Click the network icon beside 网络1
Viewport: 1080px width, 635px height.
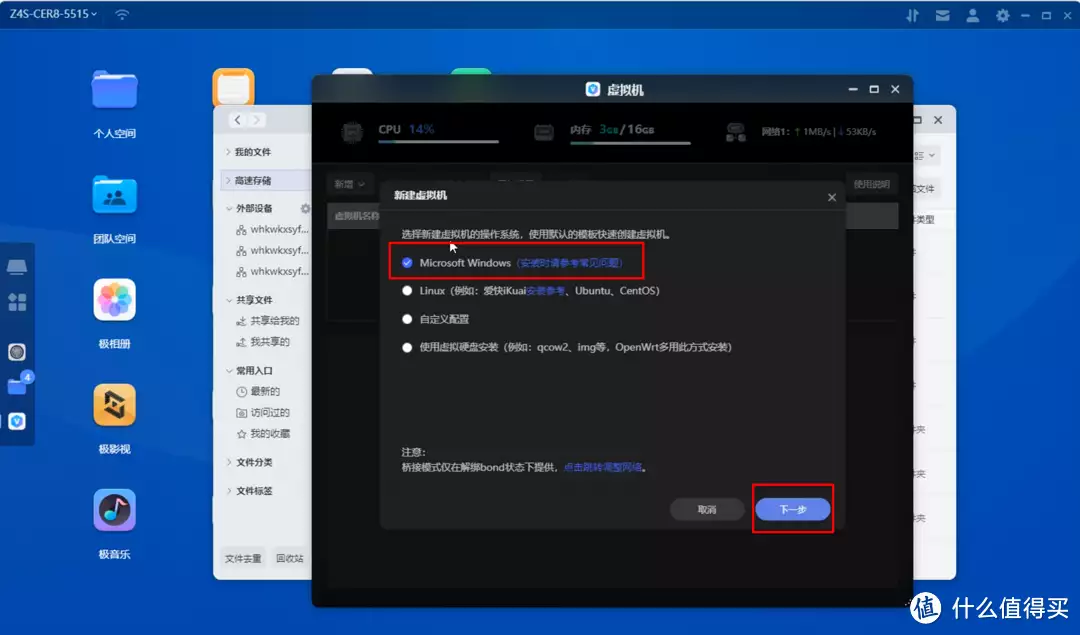736,132
